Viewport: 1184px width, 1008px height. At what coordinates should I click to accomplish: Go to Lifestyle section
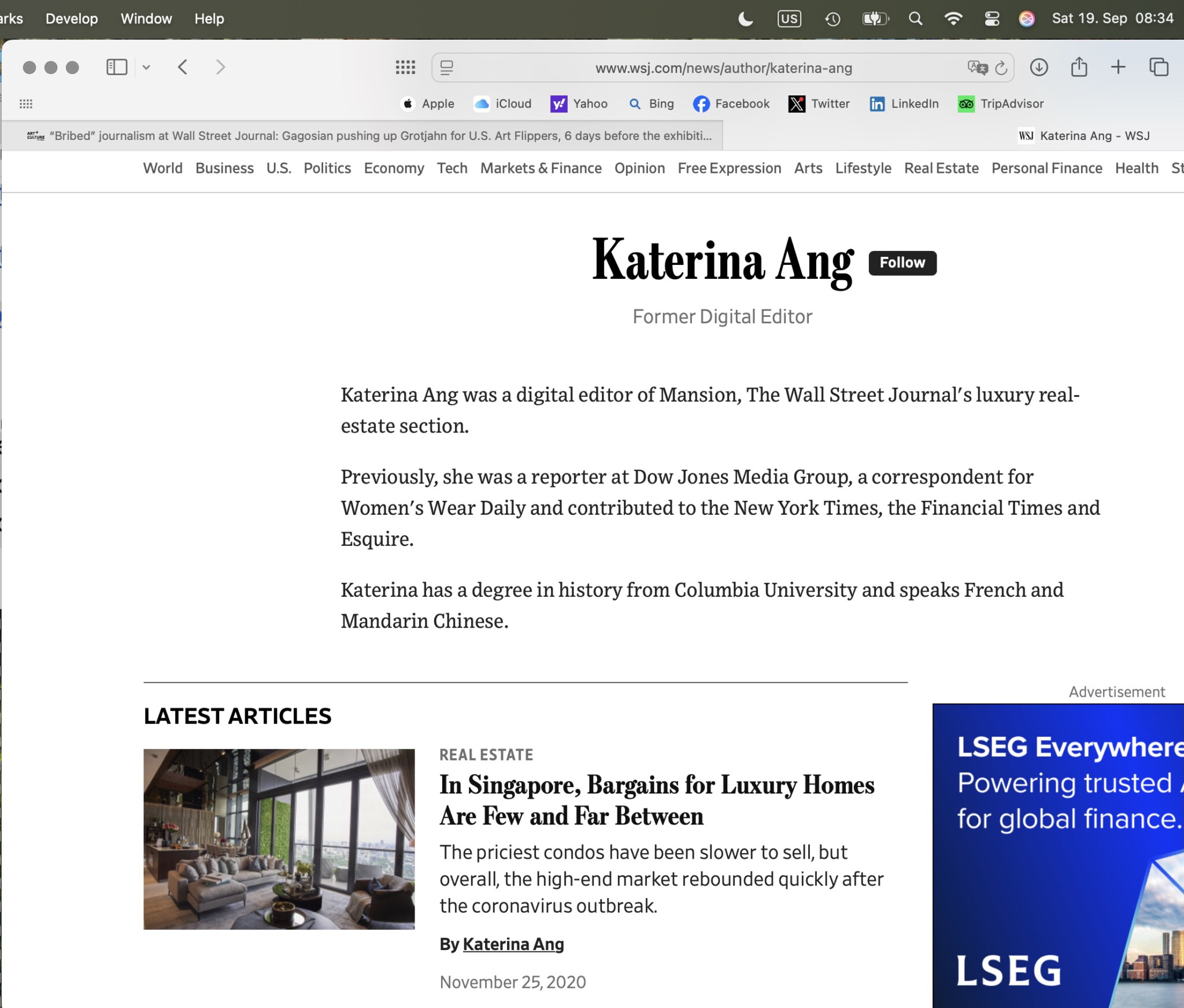click(x=863, y=168)
